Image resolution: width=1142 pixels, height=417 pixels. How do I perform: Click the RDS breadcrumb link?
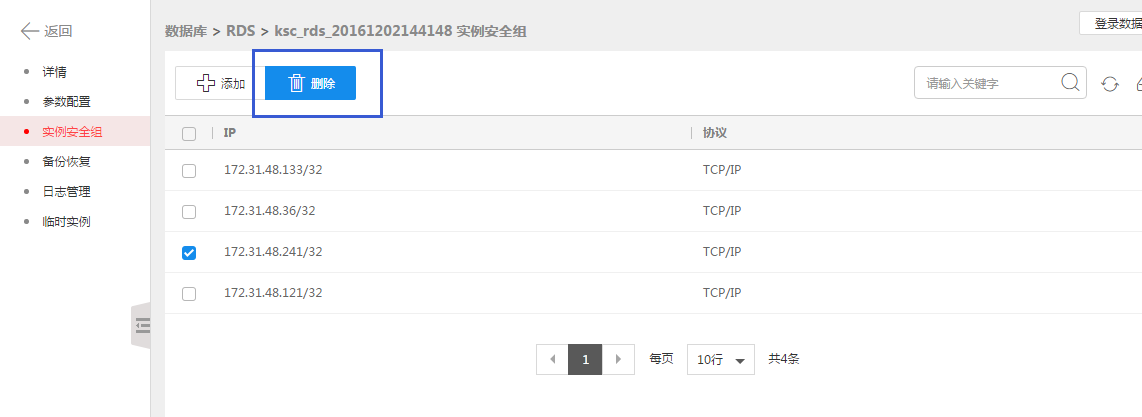[x=240, y=32]
